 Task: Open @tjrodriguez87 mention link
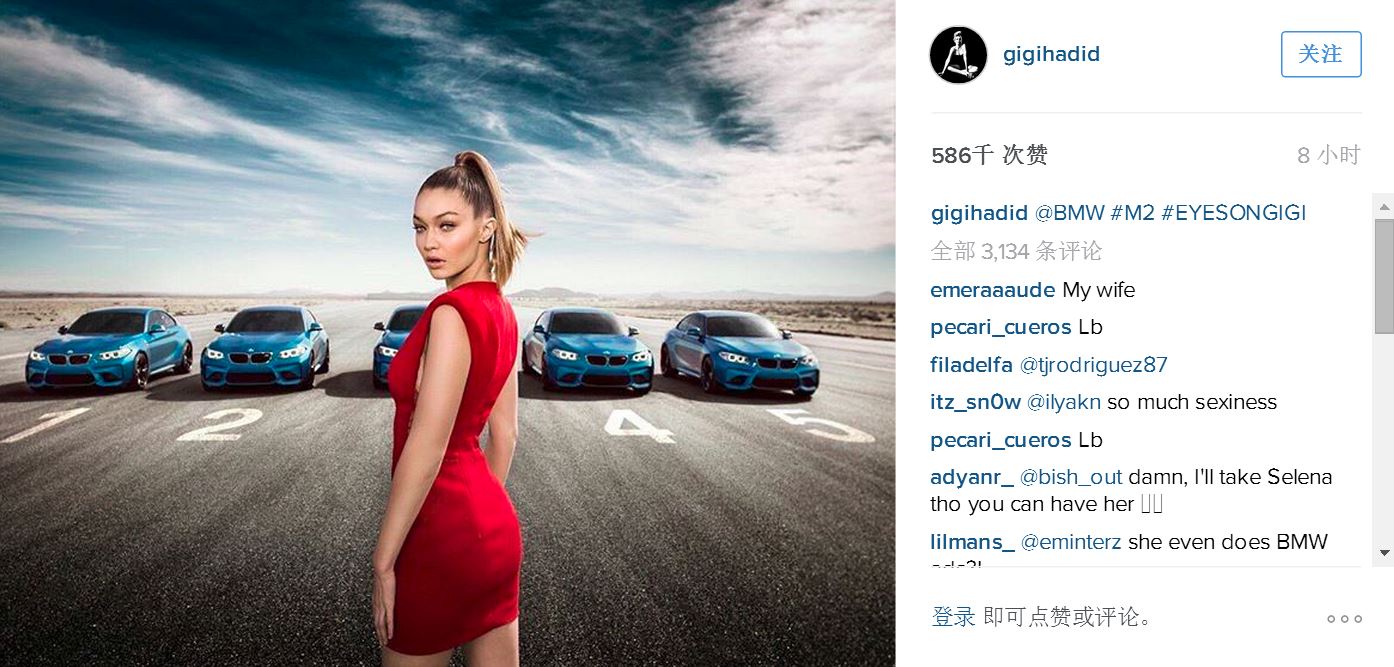tap(1093, 365)
